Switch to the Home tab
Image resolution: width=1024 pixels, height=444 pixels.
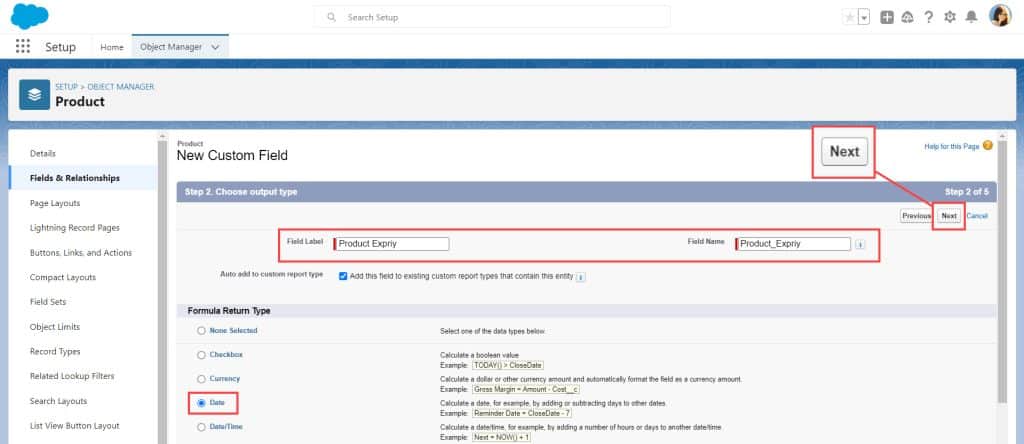coord(112,47)
